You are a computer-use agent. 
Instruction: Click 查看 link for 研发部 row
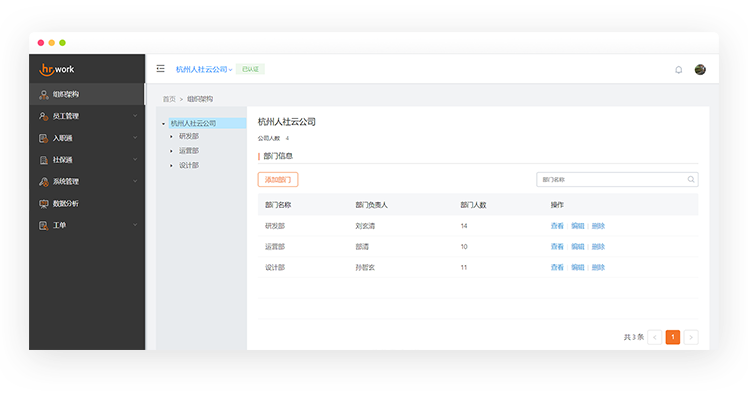click(557, 226)
